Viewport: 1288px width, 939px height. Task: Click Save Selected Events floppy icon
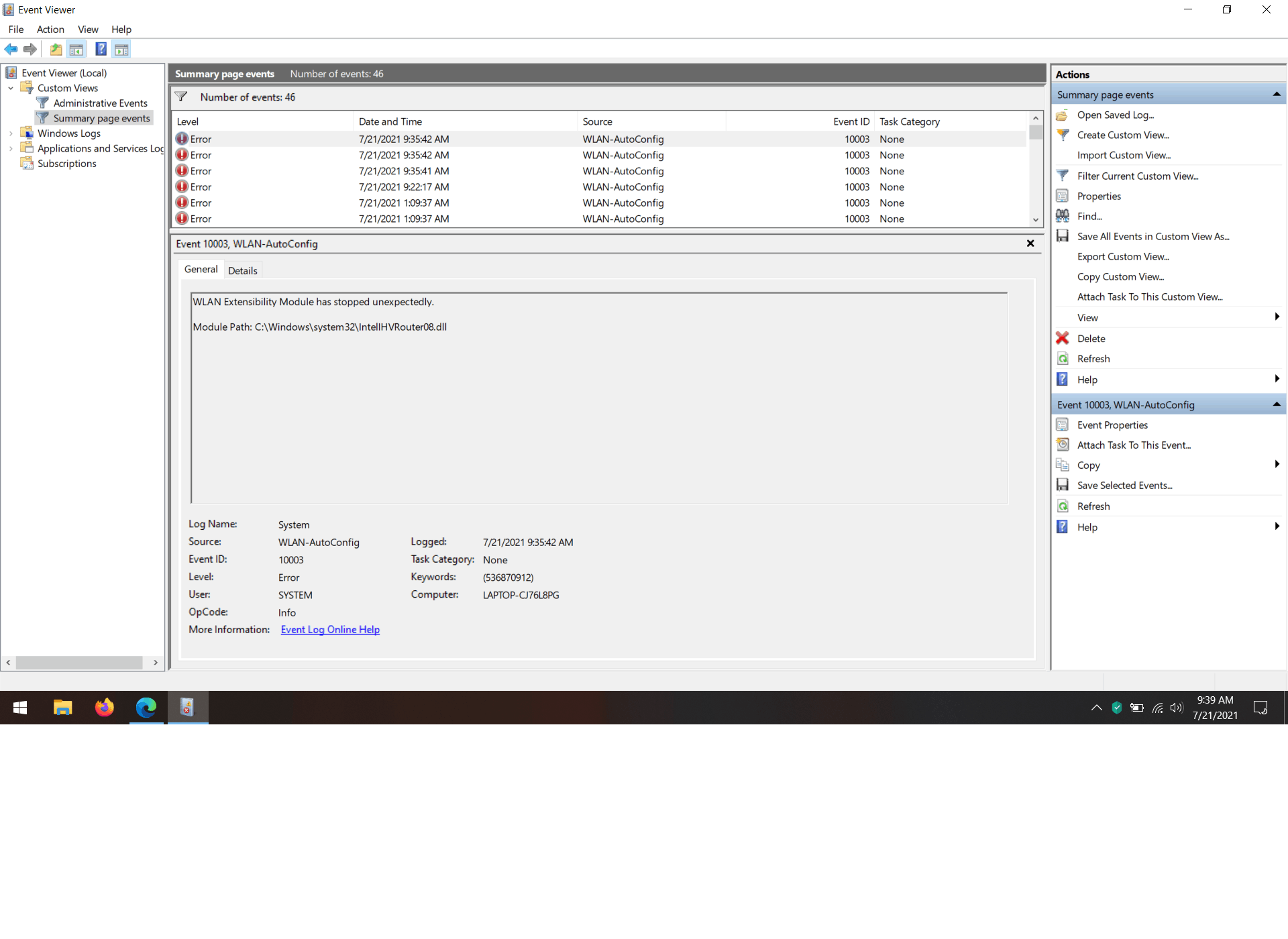[1063, 486]
